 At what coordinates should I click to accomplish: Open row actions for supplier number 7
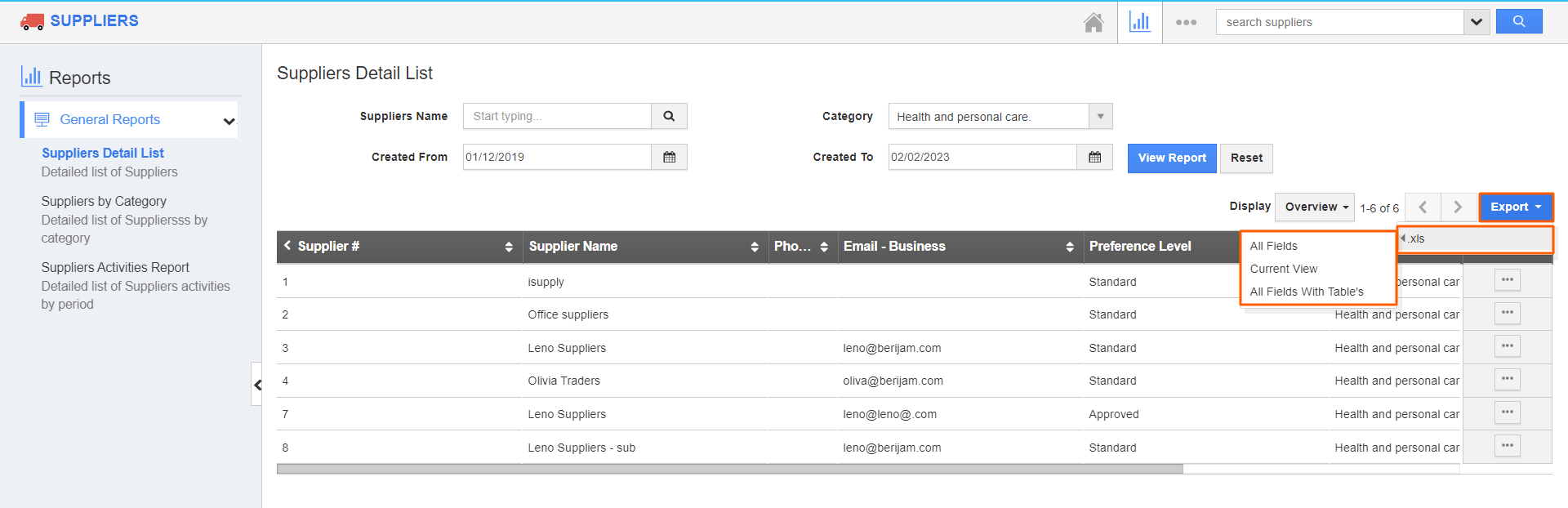tap(1508, 412)
